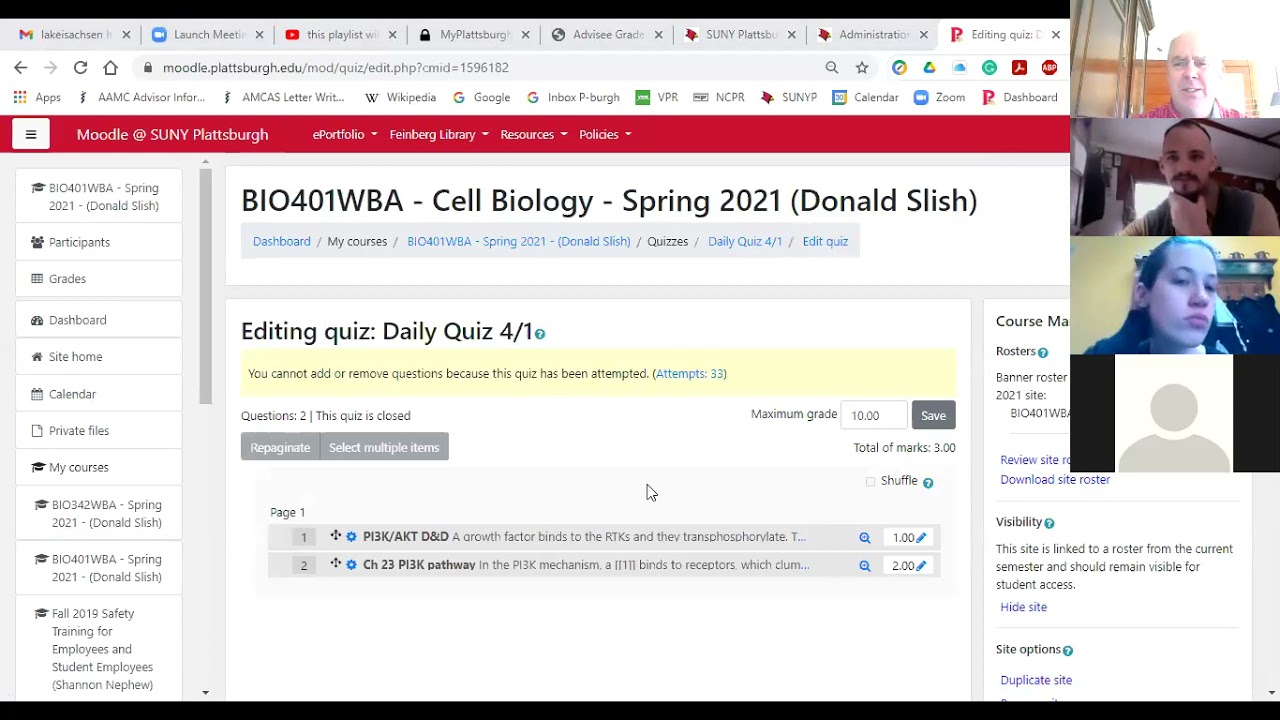Bookmark this page with the star icon
Screen dimensions: 1280x720
[x=862, y=67]
